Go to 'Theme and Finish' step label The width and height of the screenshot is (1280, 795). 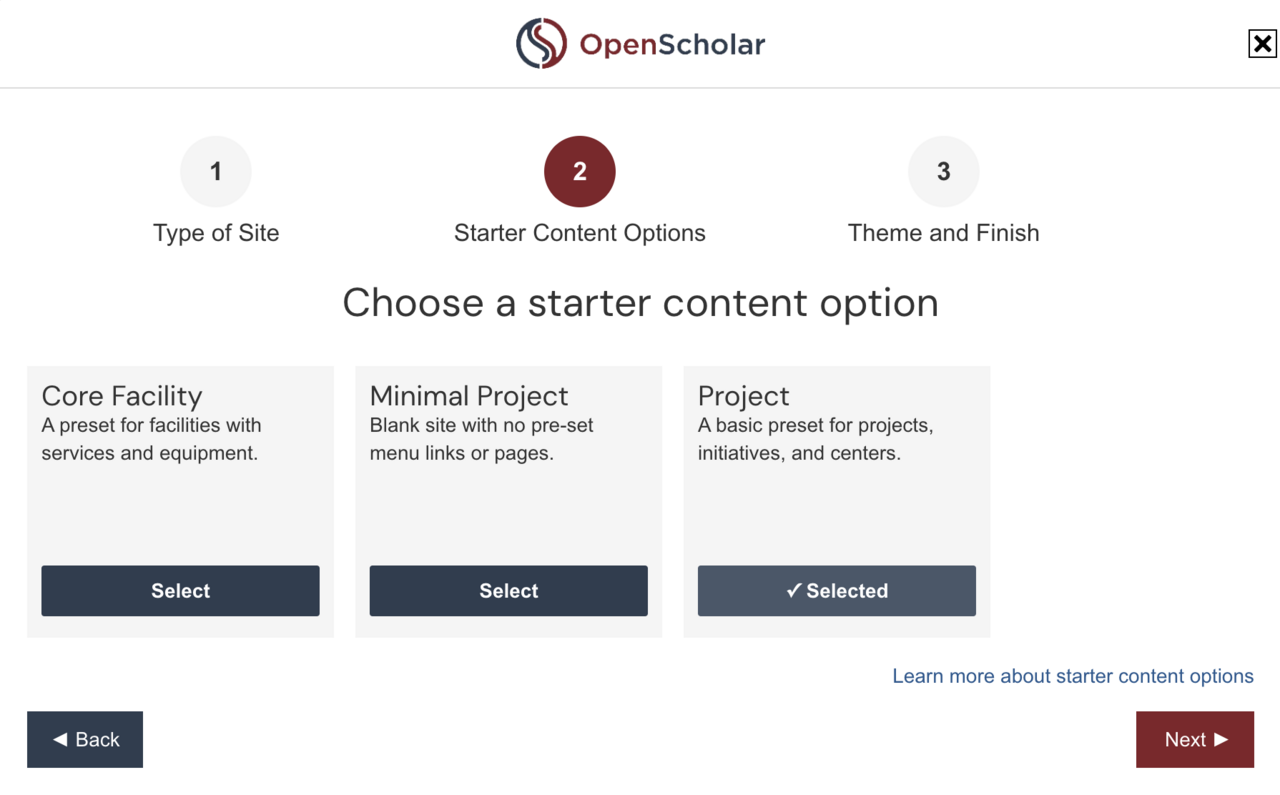tap(943, 233)
